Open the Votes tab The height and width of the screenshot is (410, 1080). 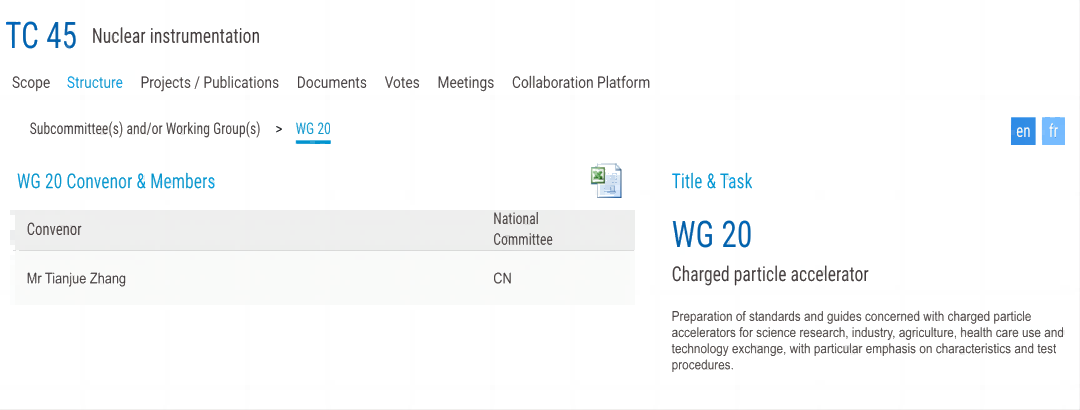pyautogui.click(x=402, y=83)
